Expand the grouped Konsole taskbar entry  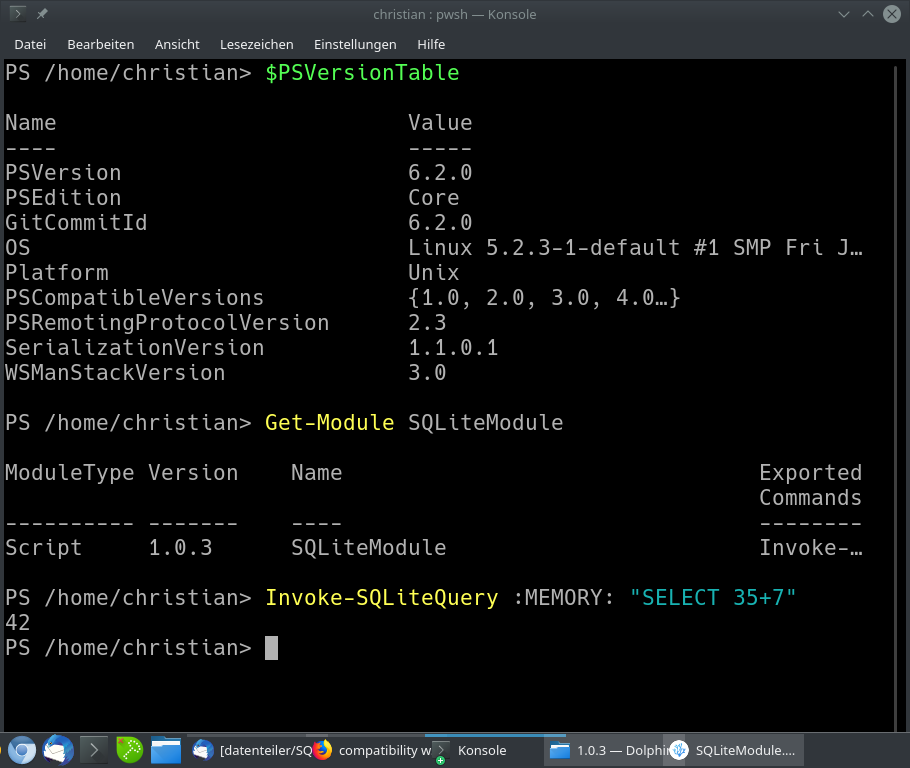coord(440,750)
